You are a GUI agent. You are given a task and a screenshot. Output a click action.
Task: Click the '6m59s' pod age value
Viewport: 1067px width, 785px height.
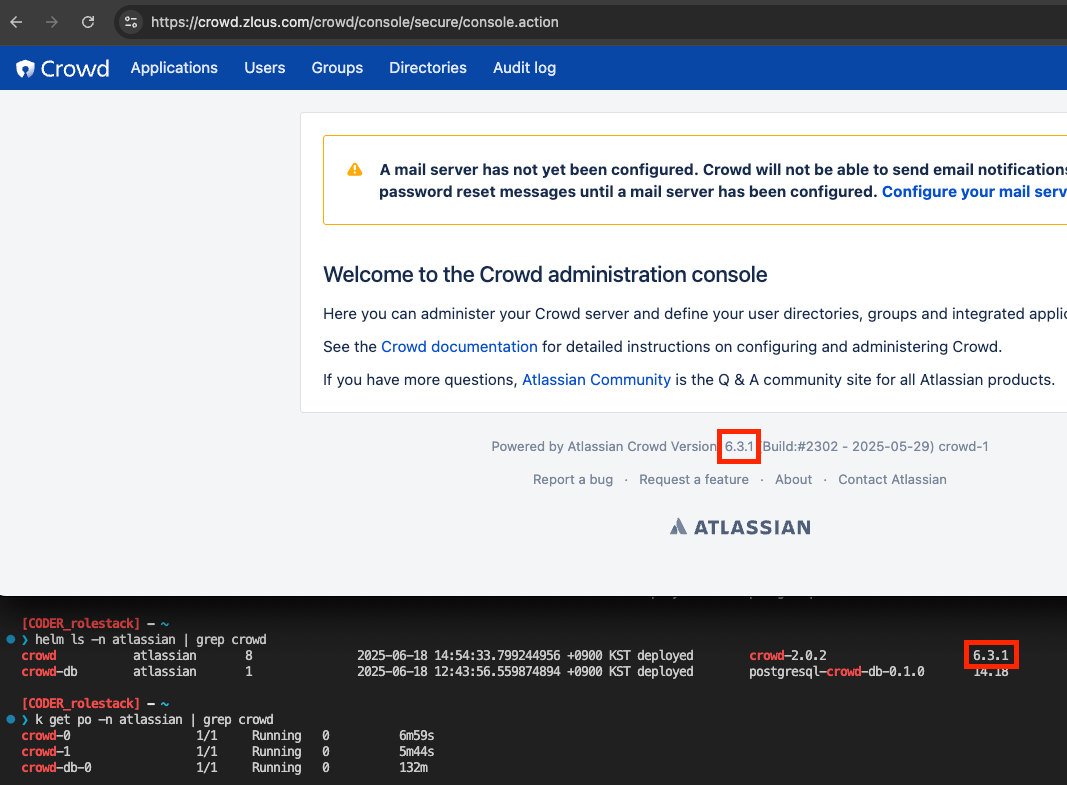(x=416, y=735)
